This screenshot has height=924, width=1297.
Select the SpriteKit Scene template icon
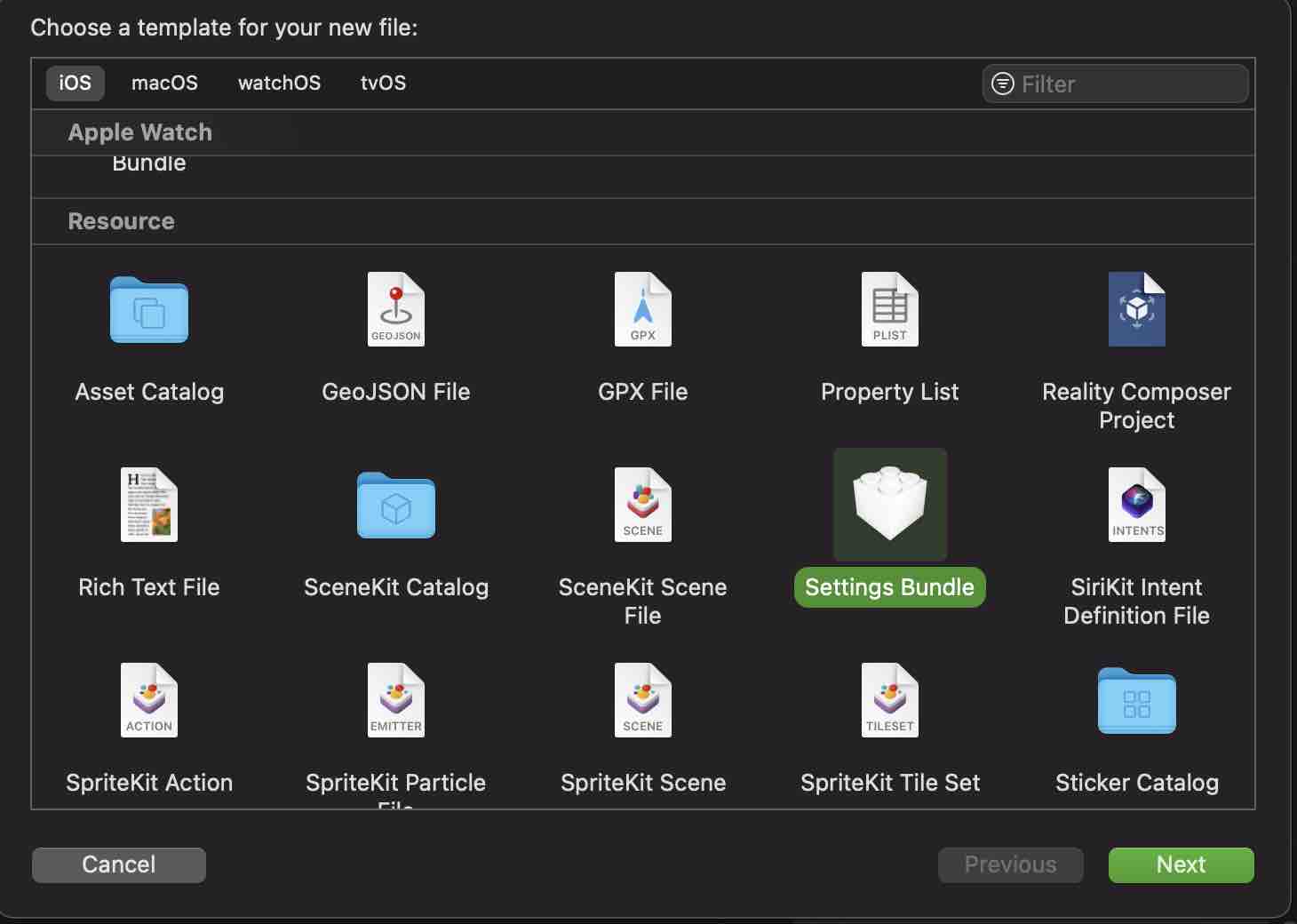click(643, 700)
